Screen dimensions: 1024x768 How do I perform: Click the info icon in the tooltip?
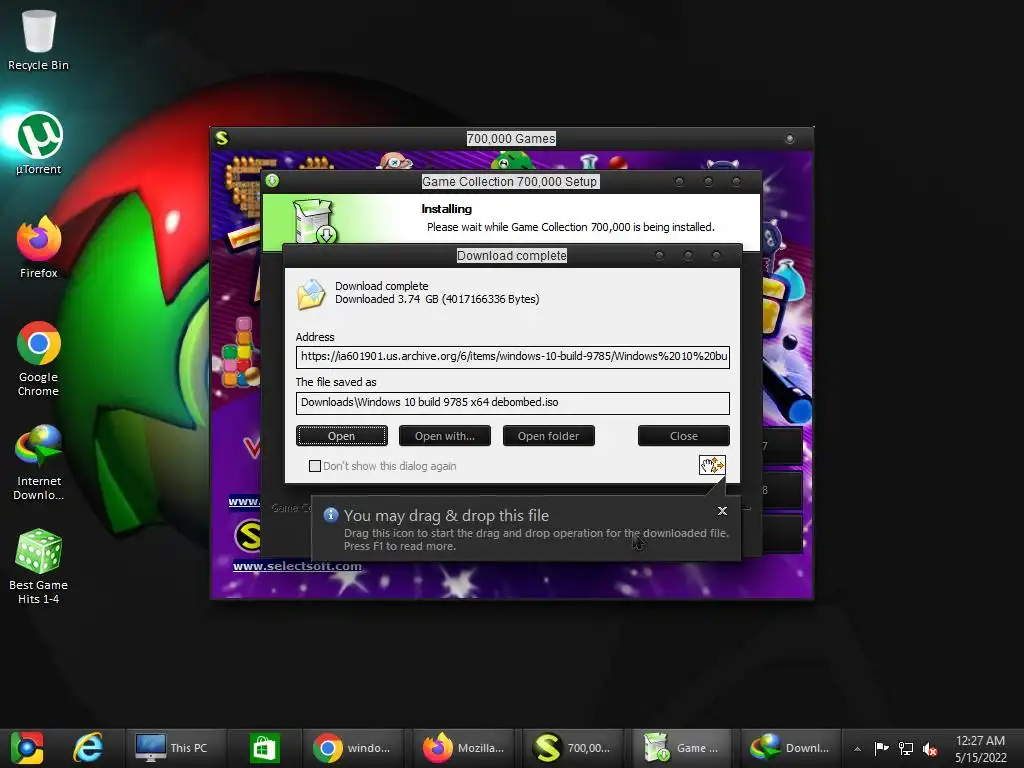pos(331,515)
